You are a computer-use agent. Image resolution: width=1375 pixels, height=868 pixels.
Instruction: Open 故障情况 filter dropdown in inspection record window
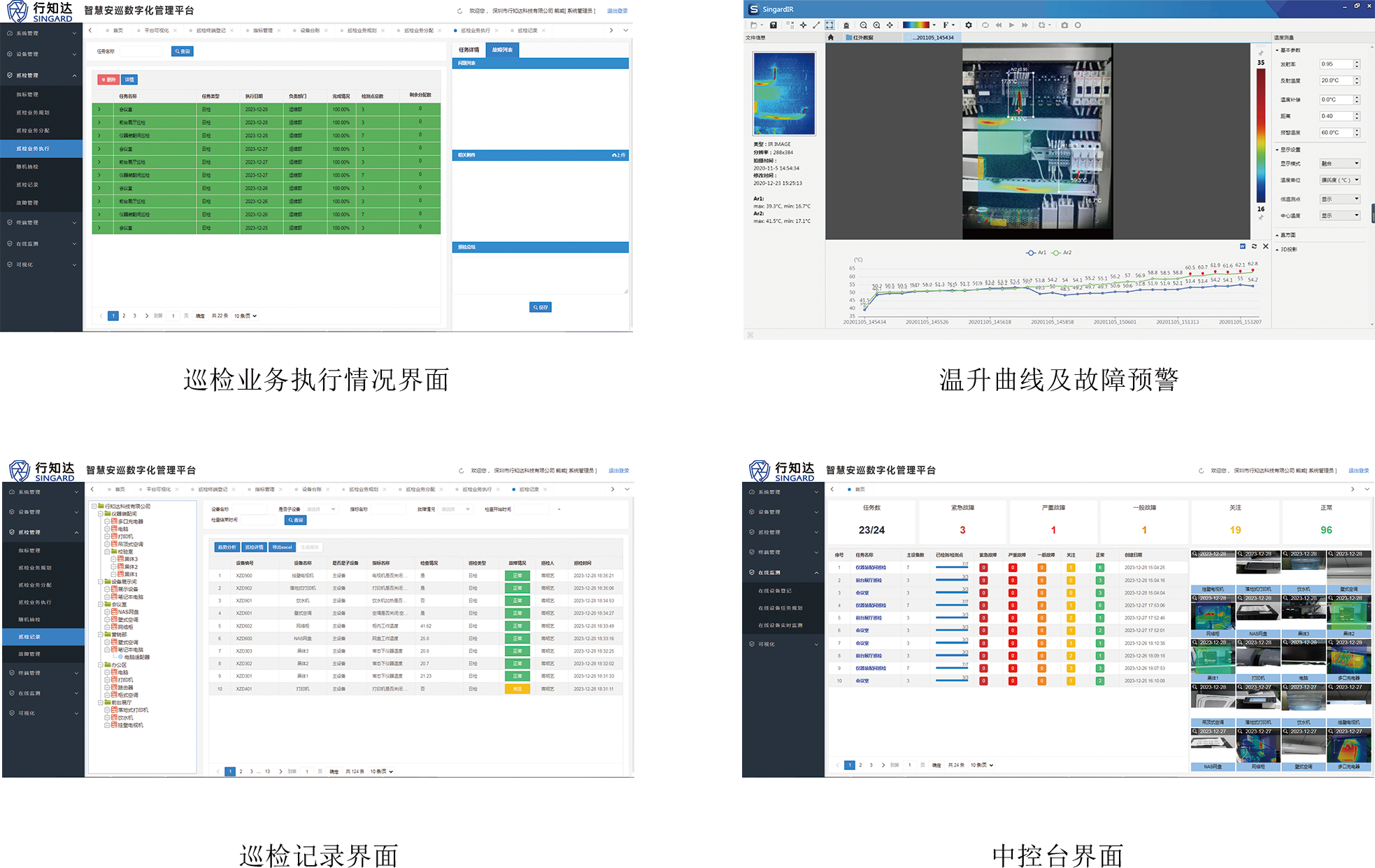[455, 509]
